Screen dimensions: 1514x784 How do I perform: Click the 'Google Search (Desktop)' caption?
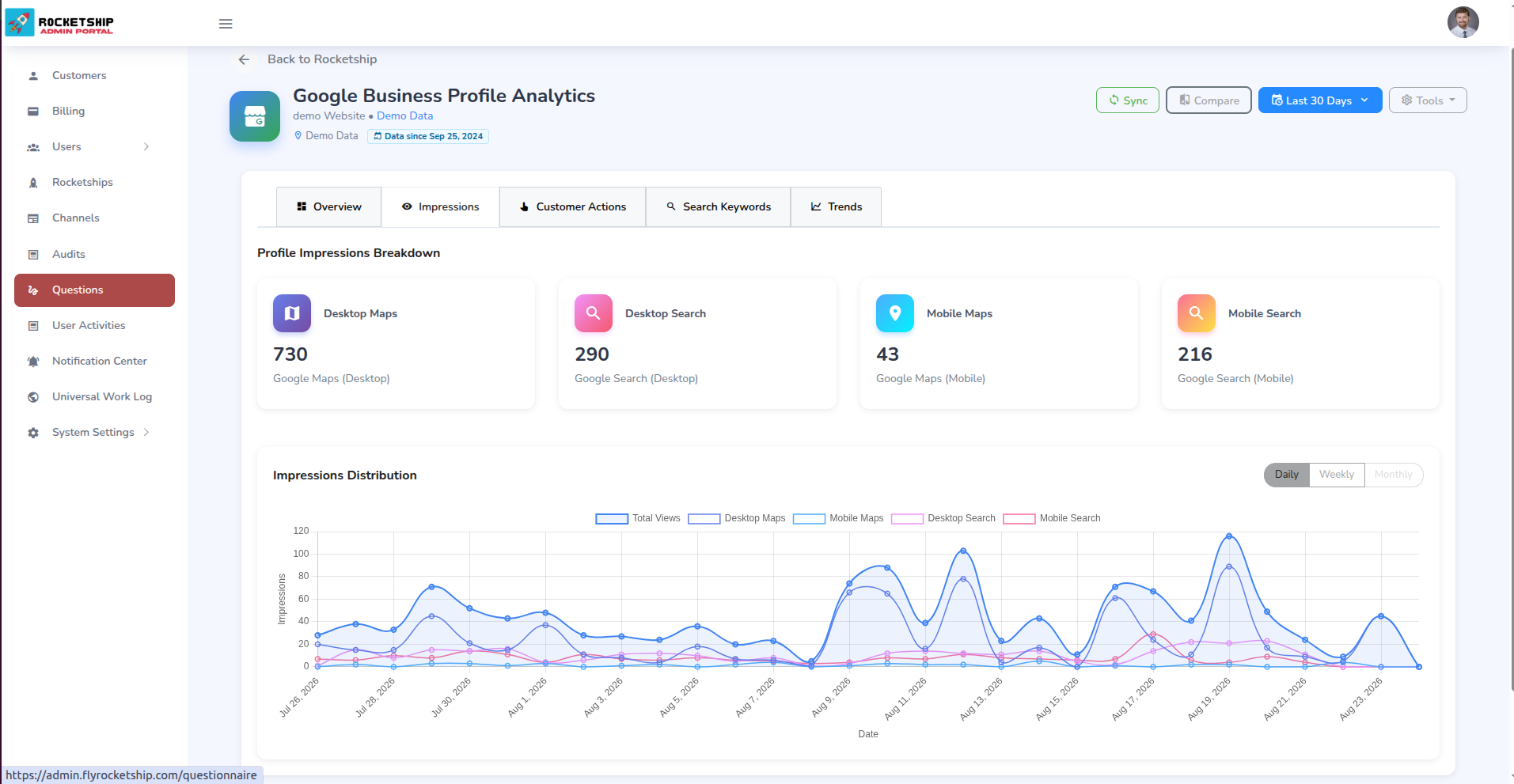pos(636,379)
